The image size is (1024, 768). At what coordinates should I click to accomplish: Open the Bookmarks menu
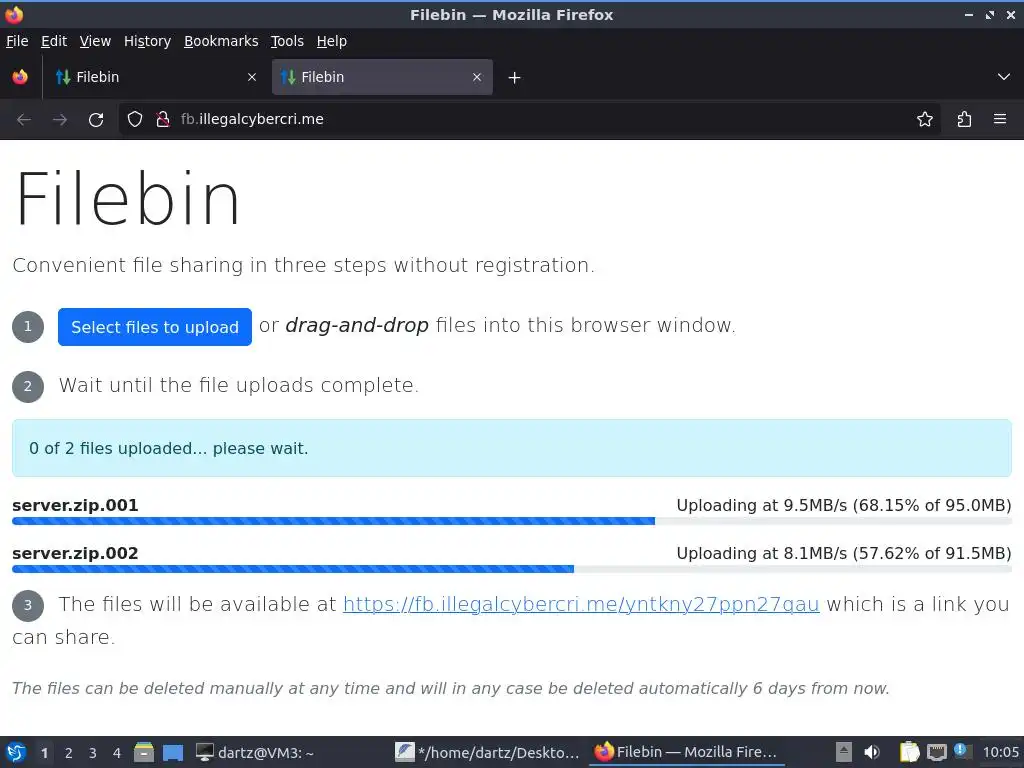(x=221, y=41)
